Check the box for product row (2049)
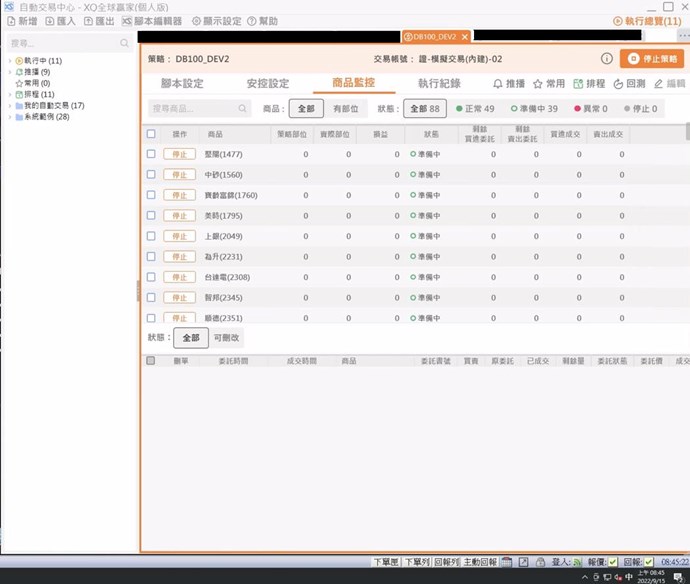The image size is (690, 584). [x=151, y=236]
